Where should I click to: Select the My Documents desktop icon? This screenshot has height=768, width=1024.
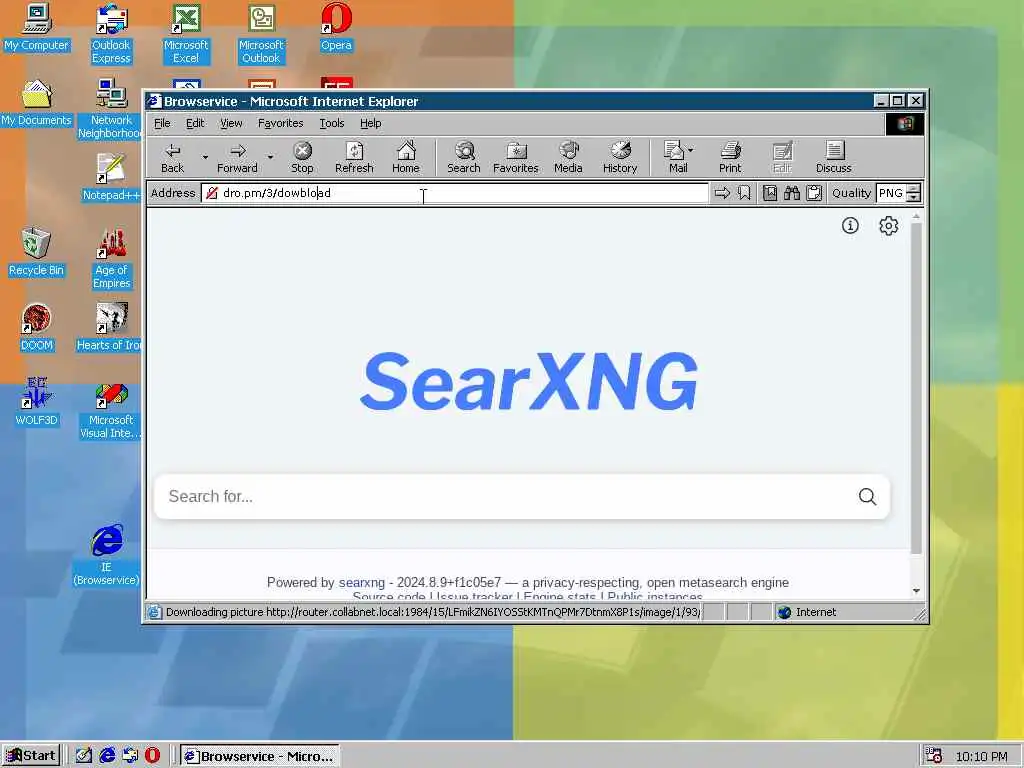click(x=37, y=103)
